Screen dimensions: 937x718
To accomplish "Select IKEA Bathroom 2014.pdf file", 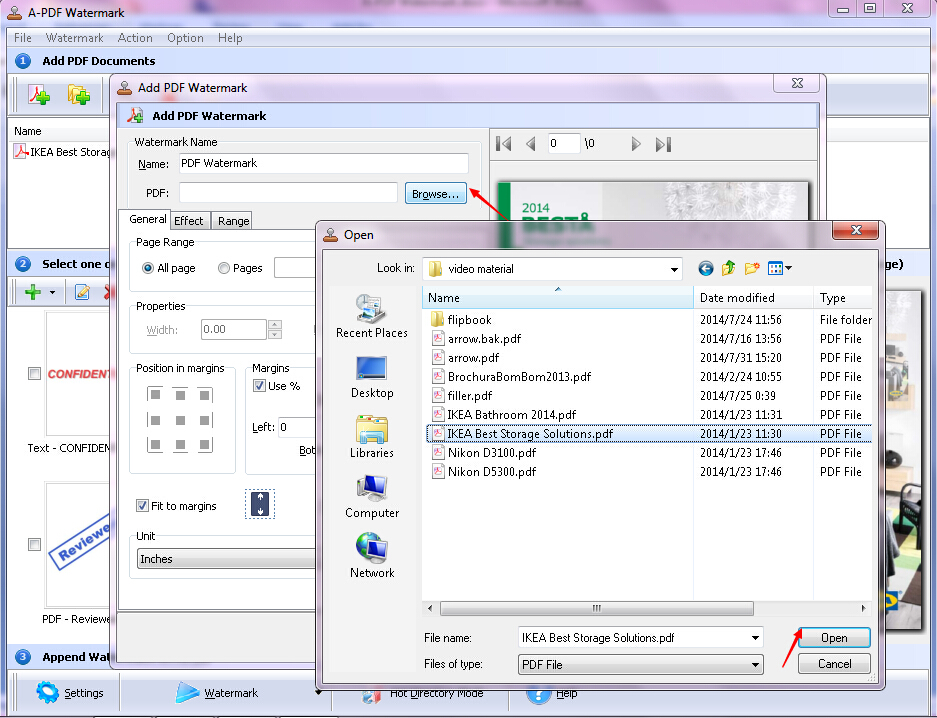I will point(504,415).
